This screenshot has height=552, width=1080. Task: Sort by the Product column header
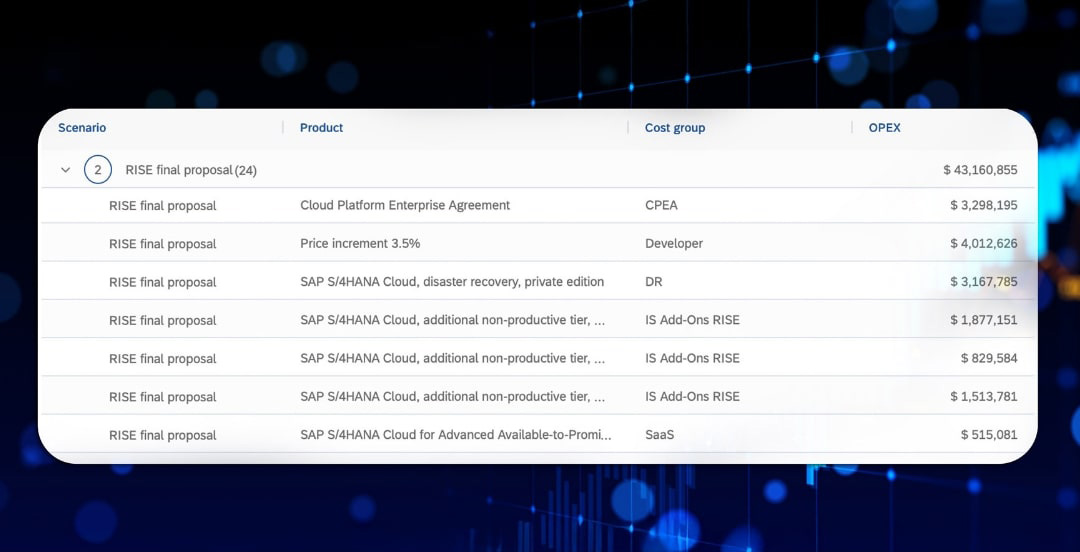click(321, 127)
